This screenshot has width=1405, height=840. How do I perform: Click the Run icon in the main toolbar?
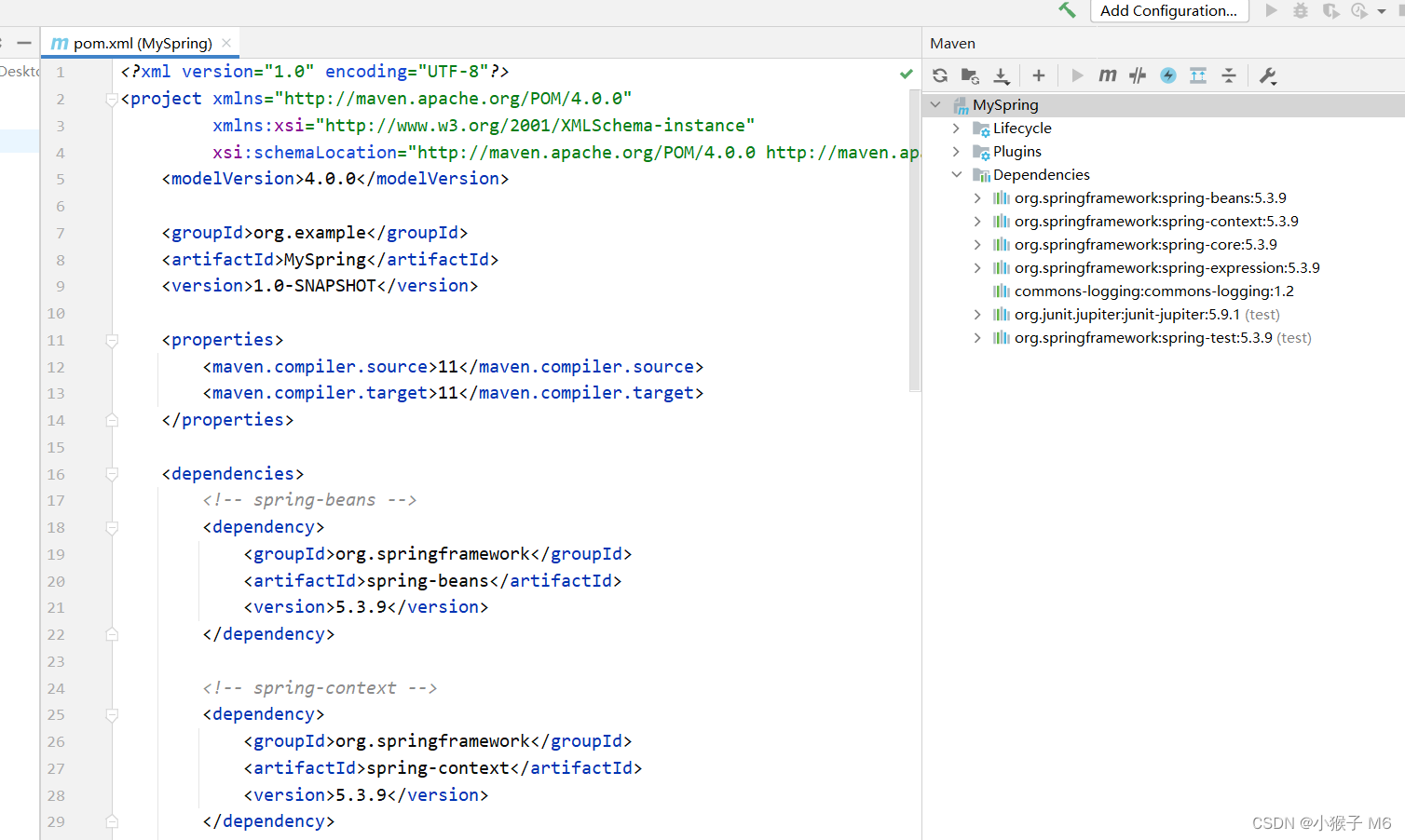pos(1271,10)
